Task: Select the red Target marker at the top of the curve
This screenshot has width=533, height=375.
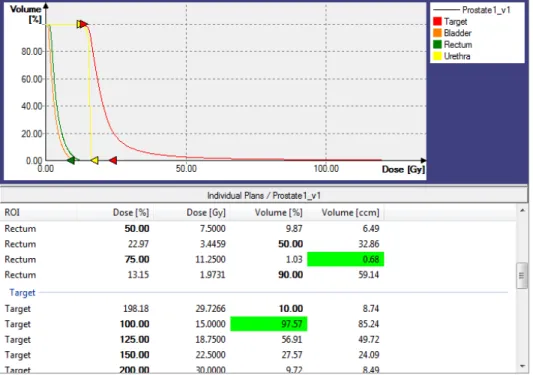Action: 84,24
